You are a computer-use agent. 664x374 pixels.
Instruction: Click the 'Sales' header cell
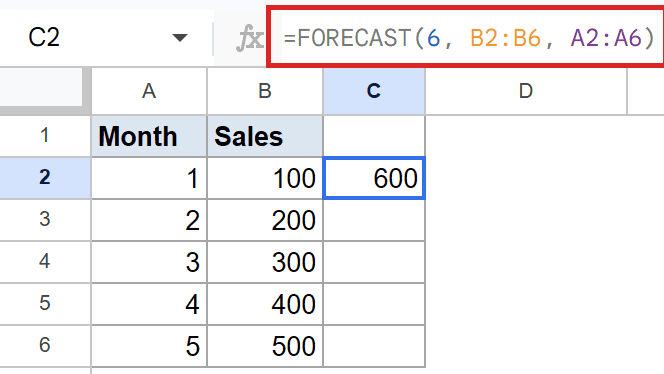tap(265, 136)
